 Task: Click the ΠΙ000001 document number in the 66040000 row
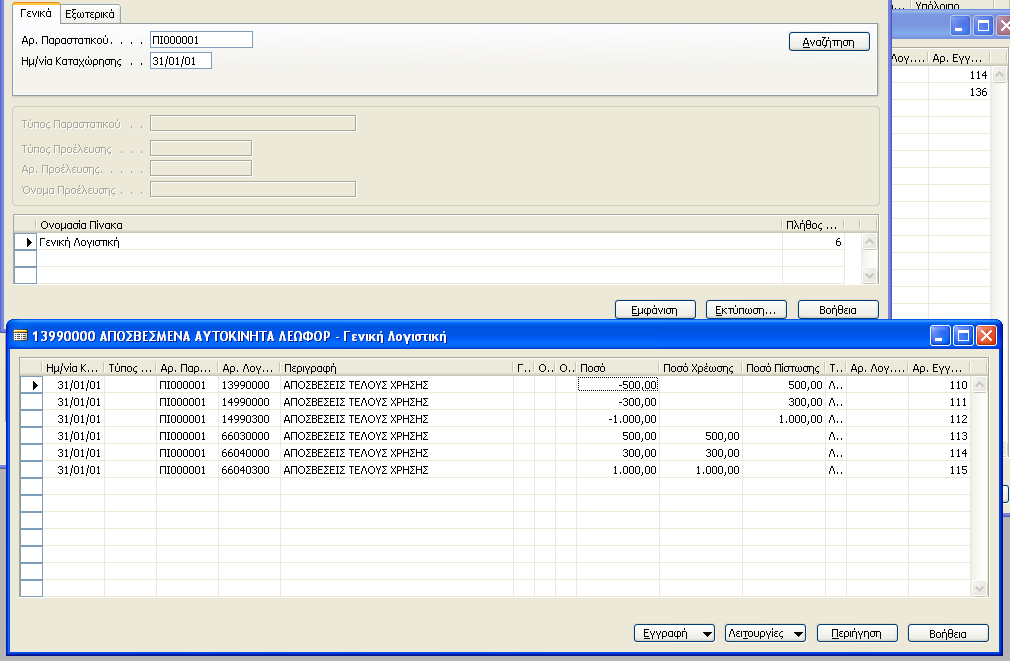(x=187, y=453)
